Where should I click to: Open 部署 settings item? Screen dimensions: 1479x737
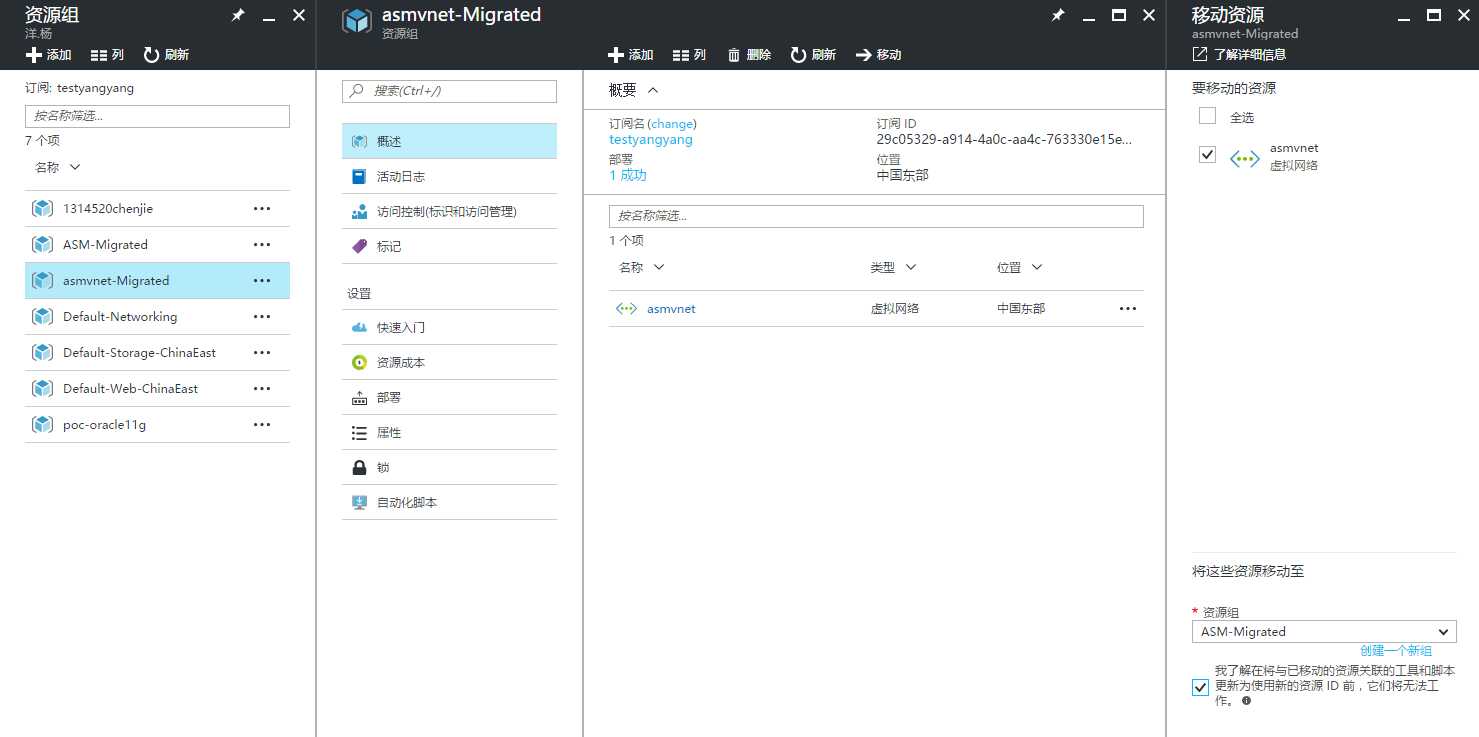coord(449,397)
